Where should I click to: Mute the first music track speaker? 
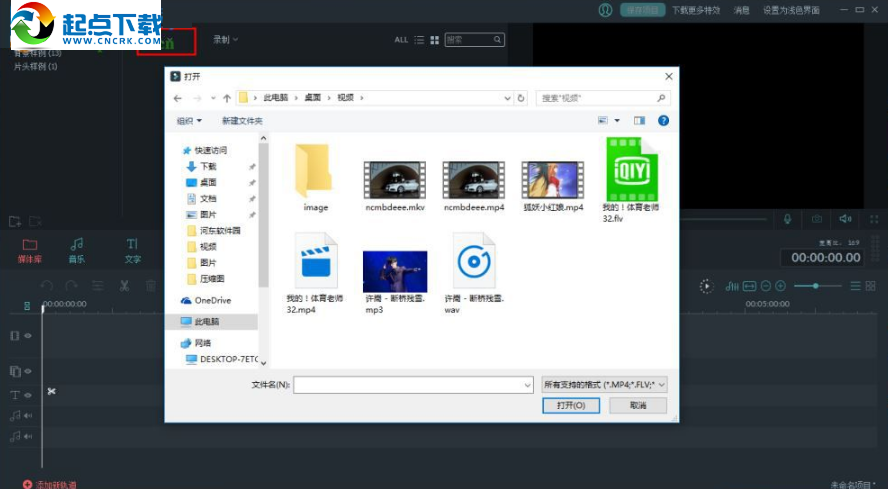pyautogui.click(x=28, y=415)
